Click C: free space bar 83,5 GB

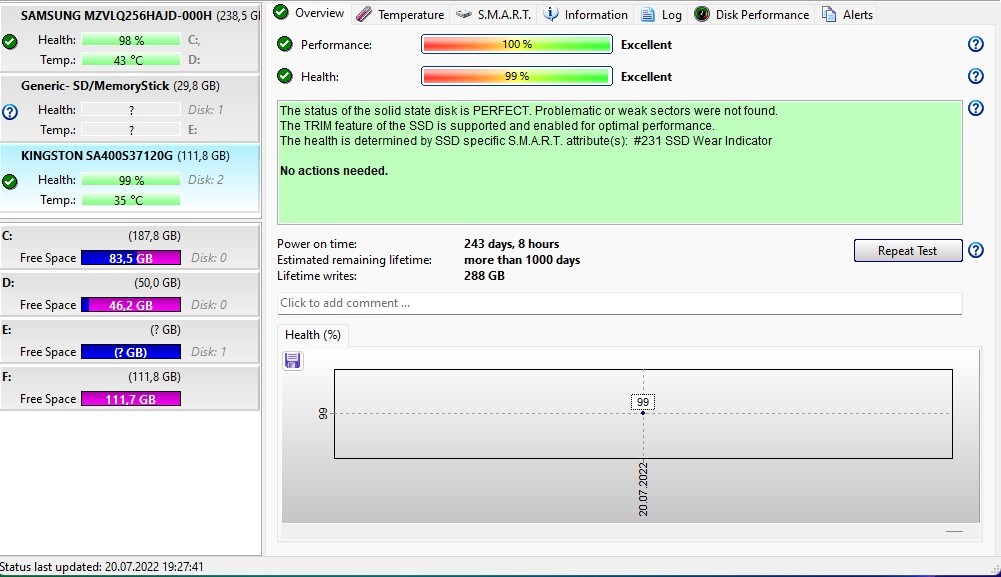(x=131, y=258)
